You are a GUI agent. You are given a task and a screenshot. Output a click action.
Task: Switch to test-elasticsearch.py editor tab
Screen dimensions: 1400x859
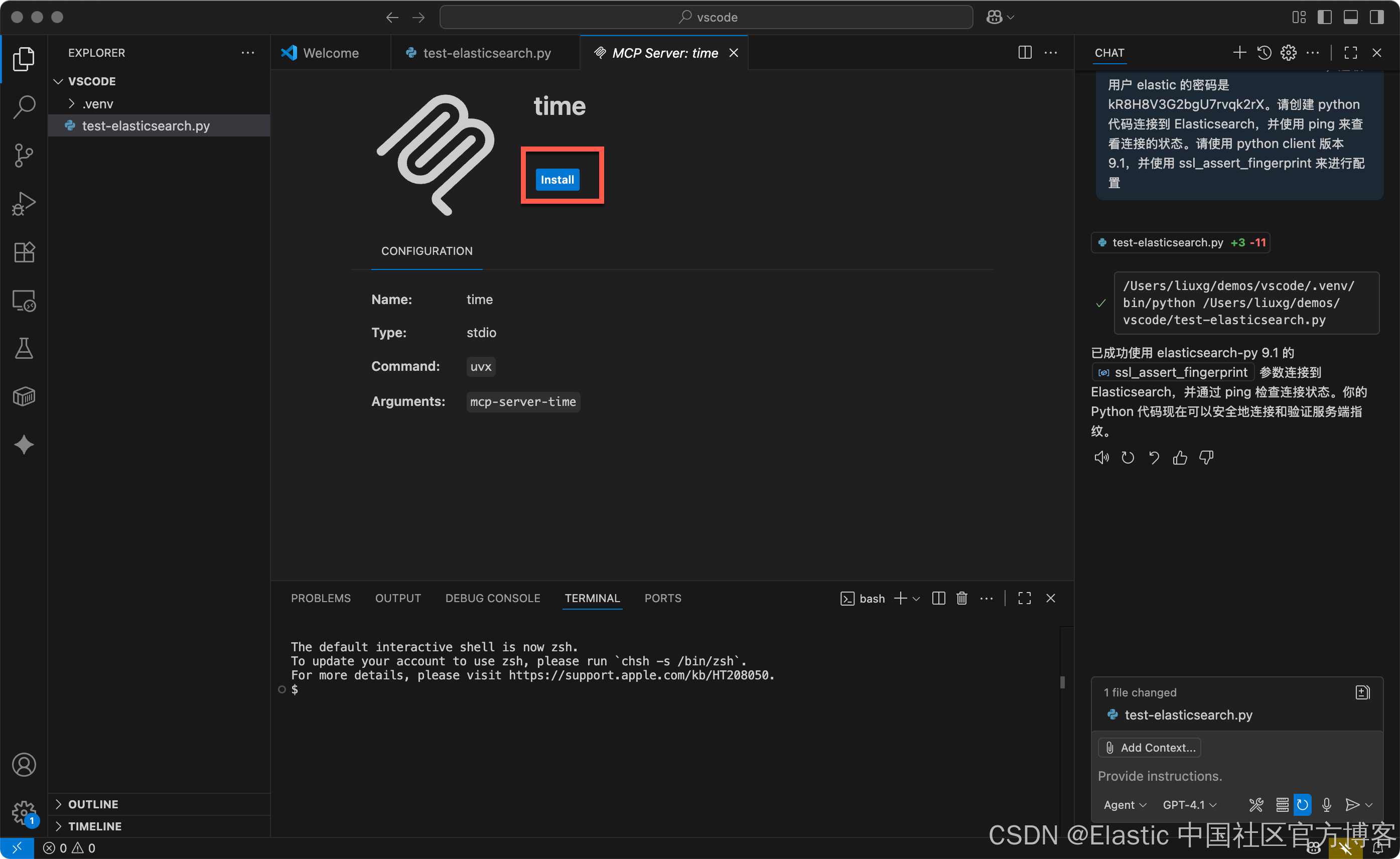pyautogui.click(x=486, y=53)
